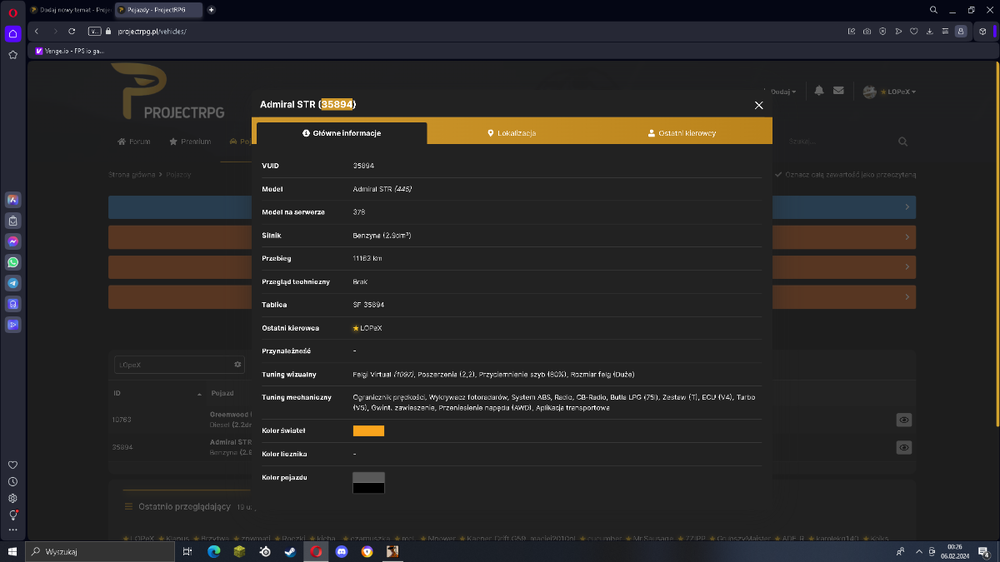Select the orange Kolor świateł swatch
This screenshot has width=1000, height=562.
pos(369,431)
